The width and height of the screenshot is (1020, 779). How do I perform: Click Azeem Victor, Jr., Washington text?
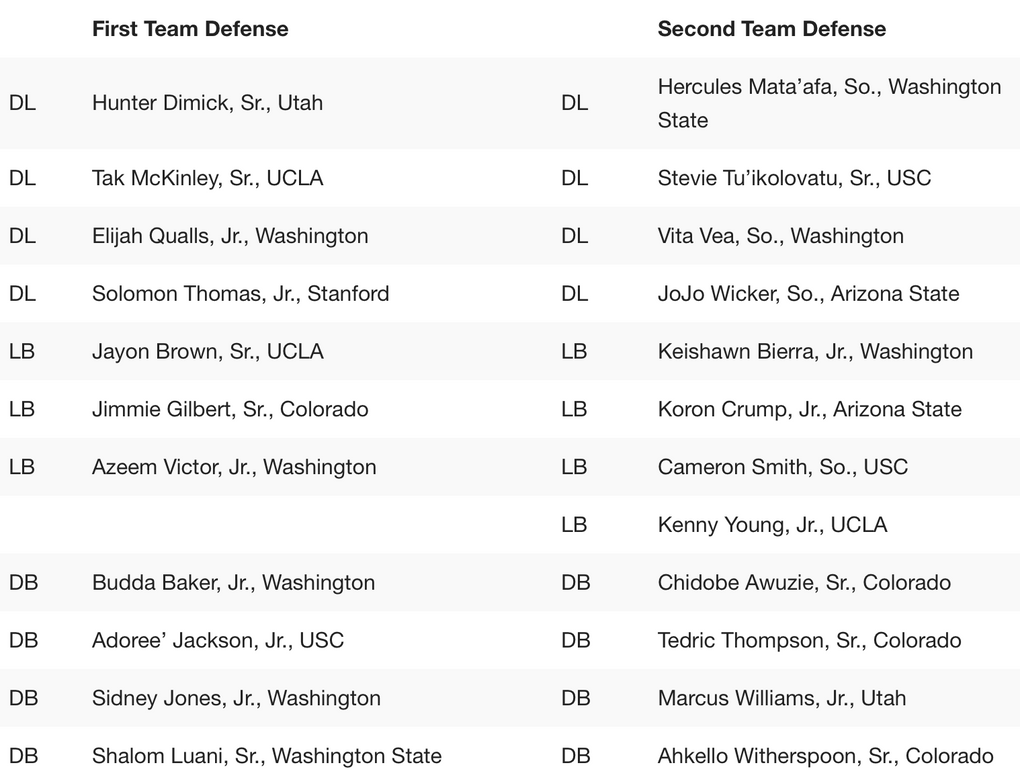tap(234, 468)
